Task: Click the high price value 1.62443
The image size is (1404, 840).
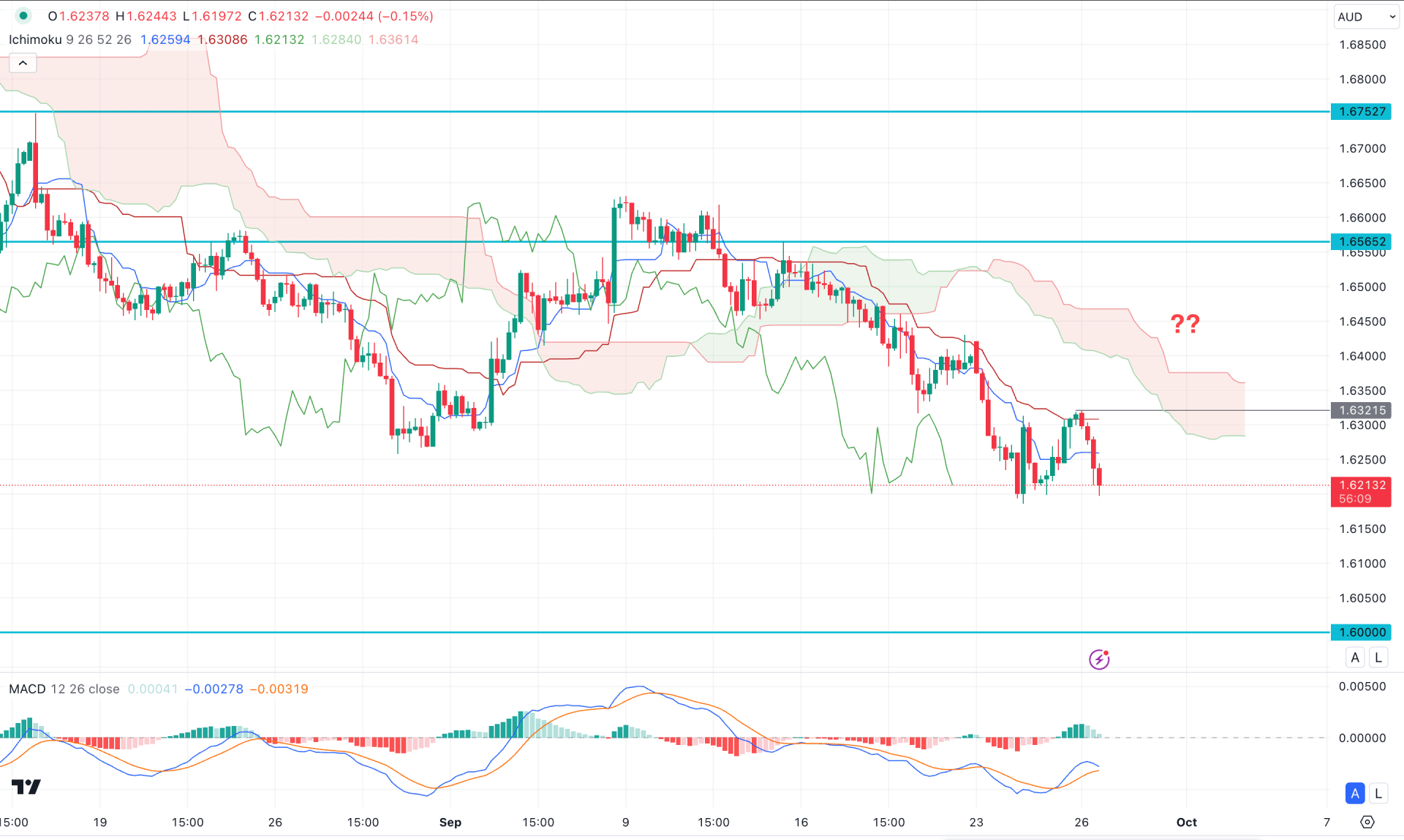Action: click(x=151, y=16)
